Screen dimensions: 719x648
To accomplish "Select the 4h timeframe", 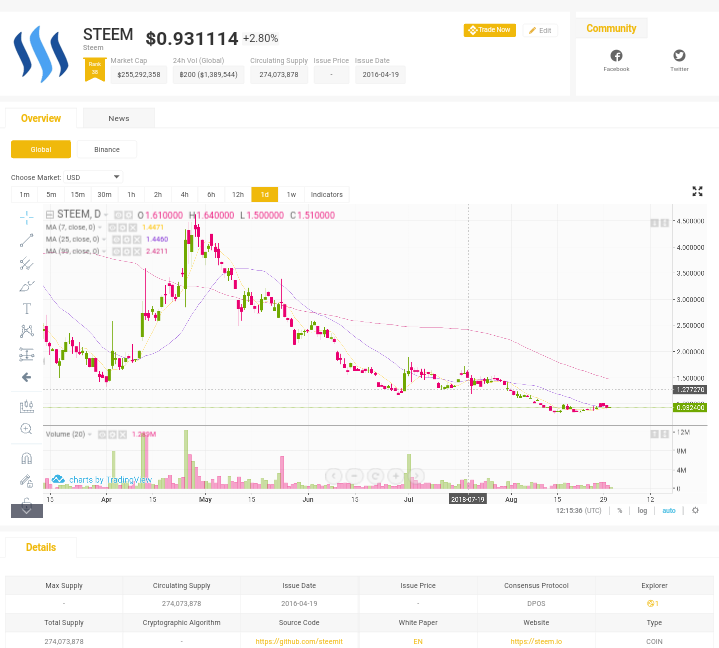I will pos(184,194).
